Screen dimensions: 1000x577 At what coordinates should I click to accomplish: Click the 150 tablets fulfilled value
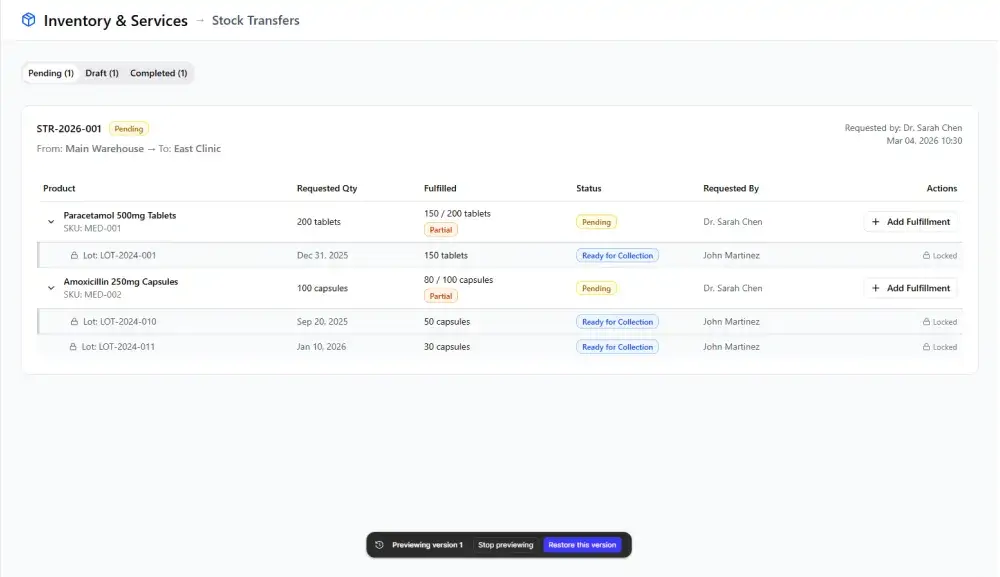click(x=446, y=256)
